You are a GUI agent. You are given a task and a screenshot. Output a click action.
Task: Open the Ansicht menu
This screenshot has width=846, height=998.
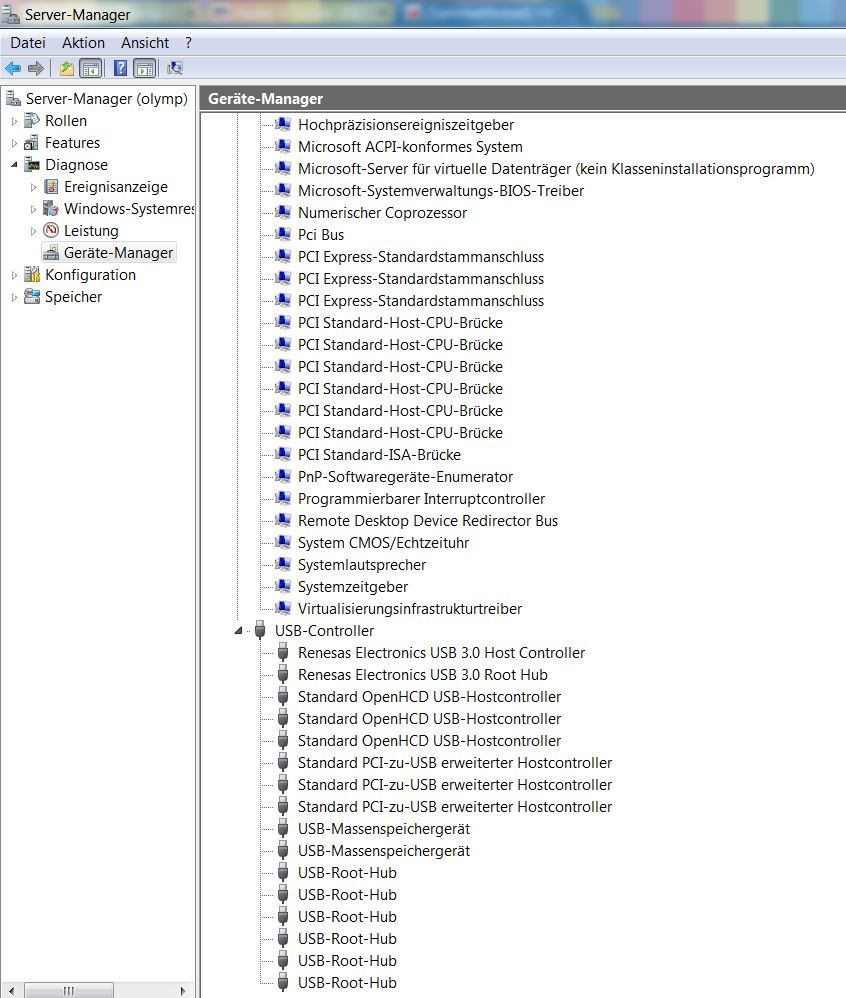point(145,43)
